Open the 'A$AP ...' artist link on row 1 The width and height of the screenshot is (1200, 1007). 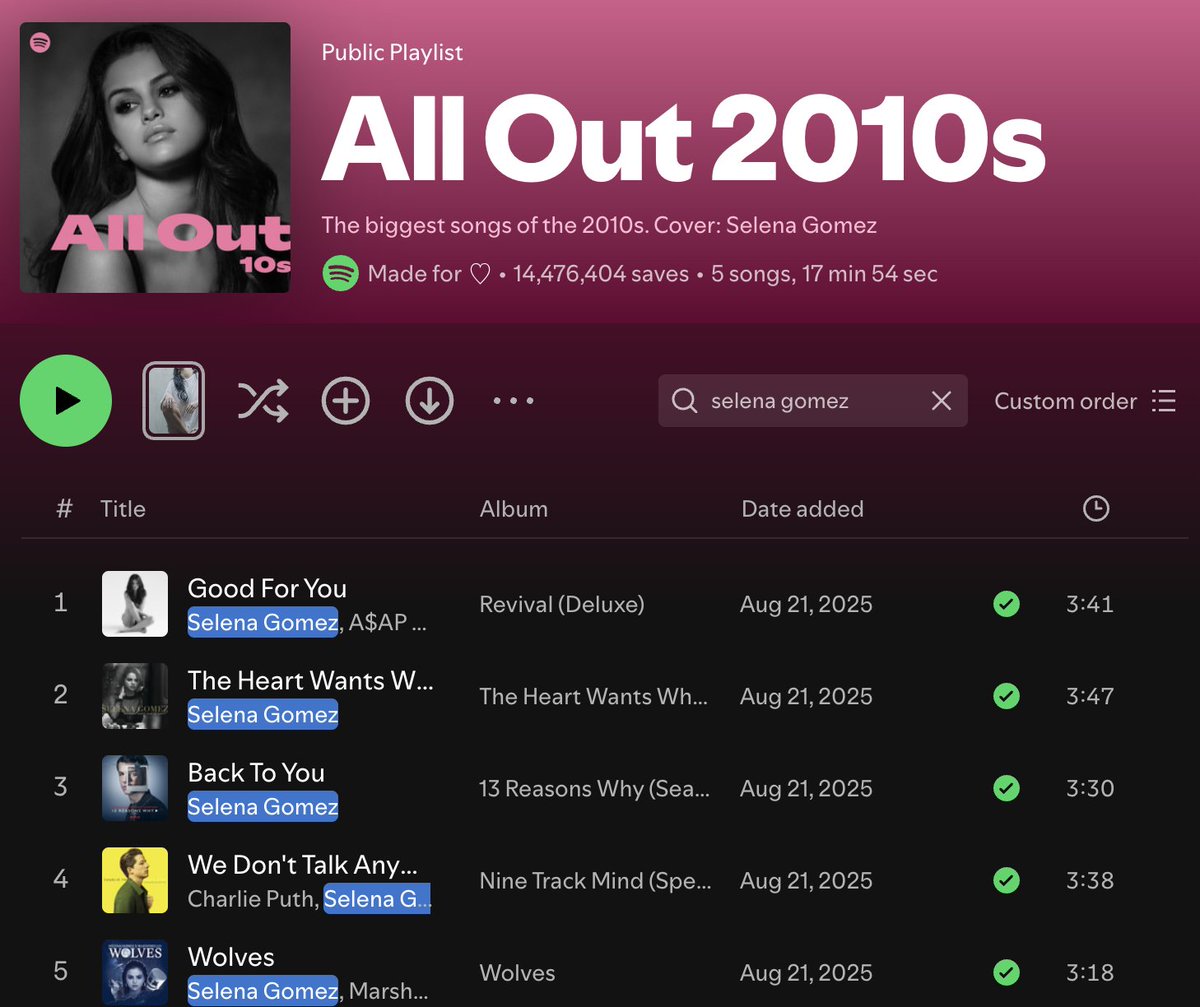click(389, 623)
